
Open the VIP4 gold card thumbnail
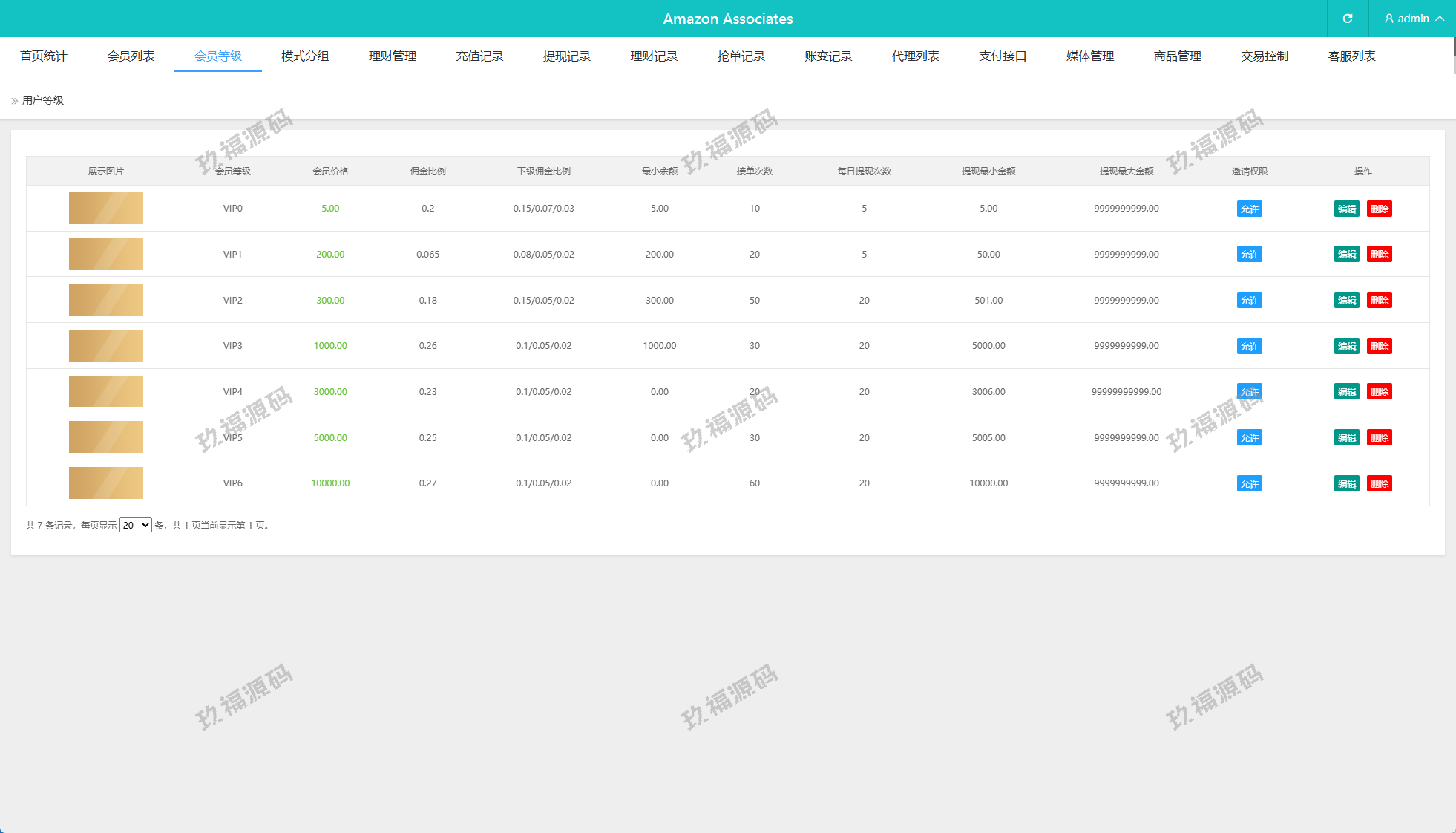tap(106, 391)
